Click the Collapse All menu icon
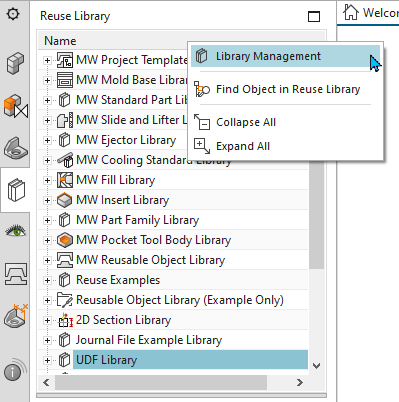The image size is (399, 402). point(202,122)
